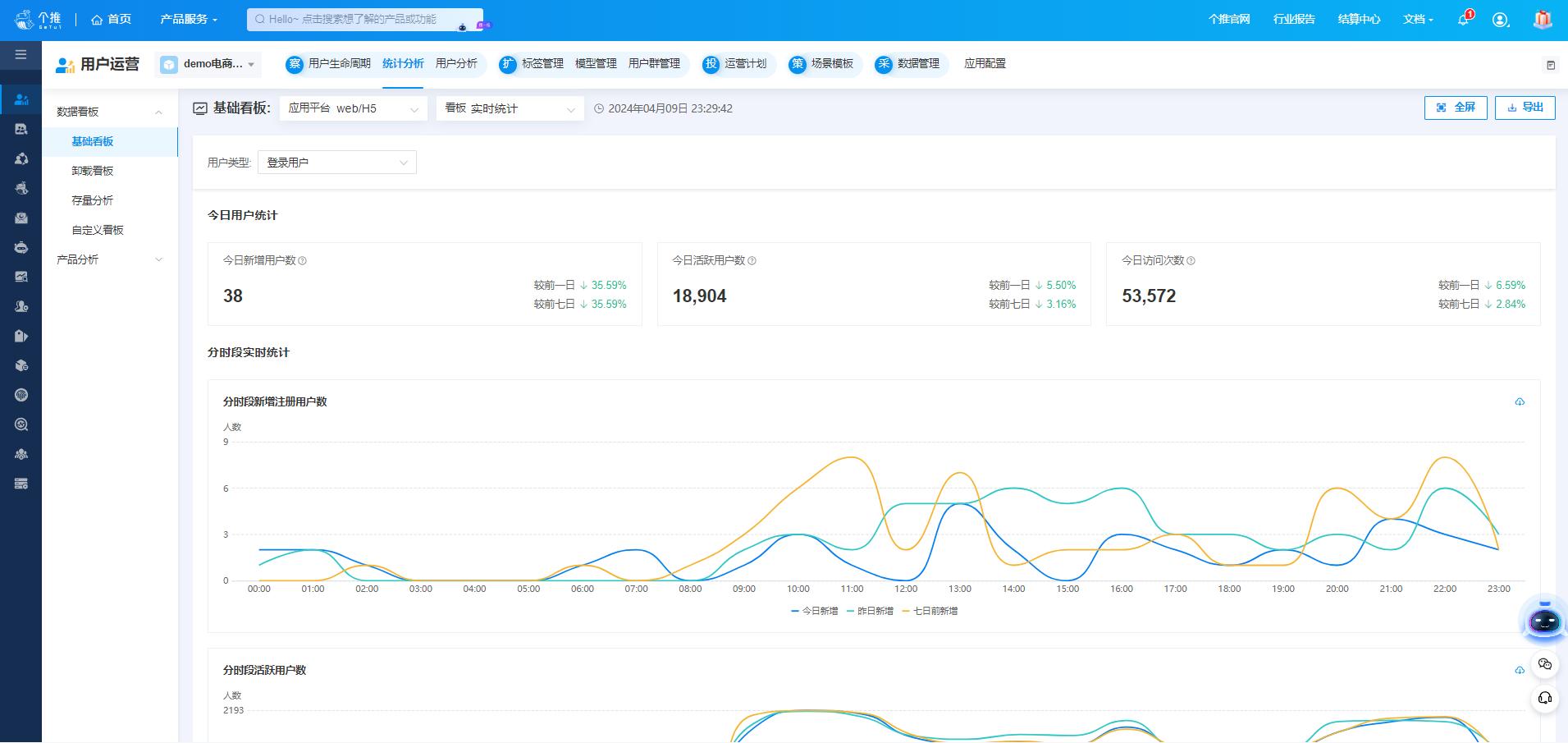Open the notification bell with red badge
The height and width of the screenshot is (743, 1568).
point(1465,19)
